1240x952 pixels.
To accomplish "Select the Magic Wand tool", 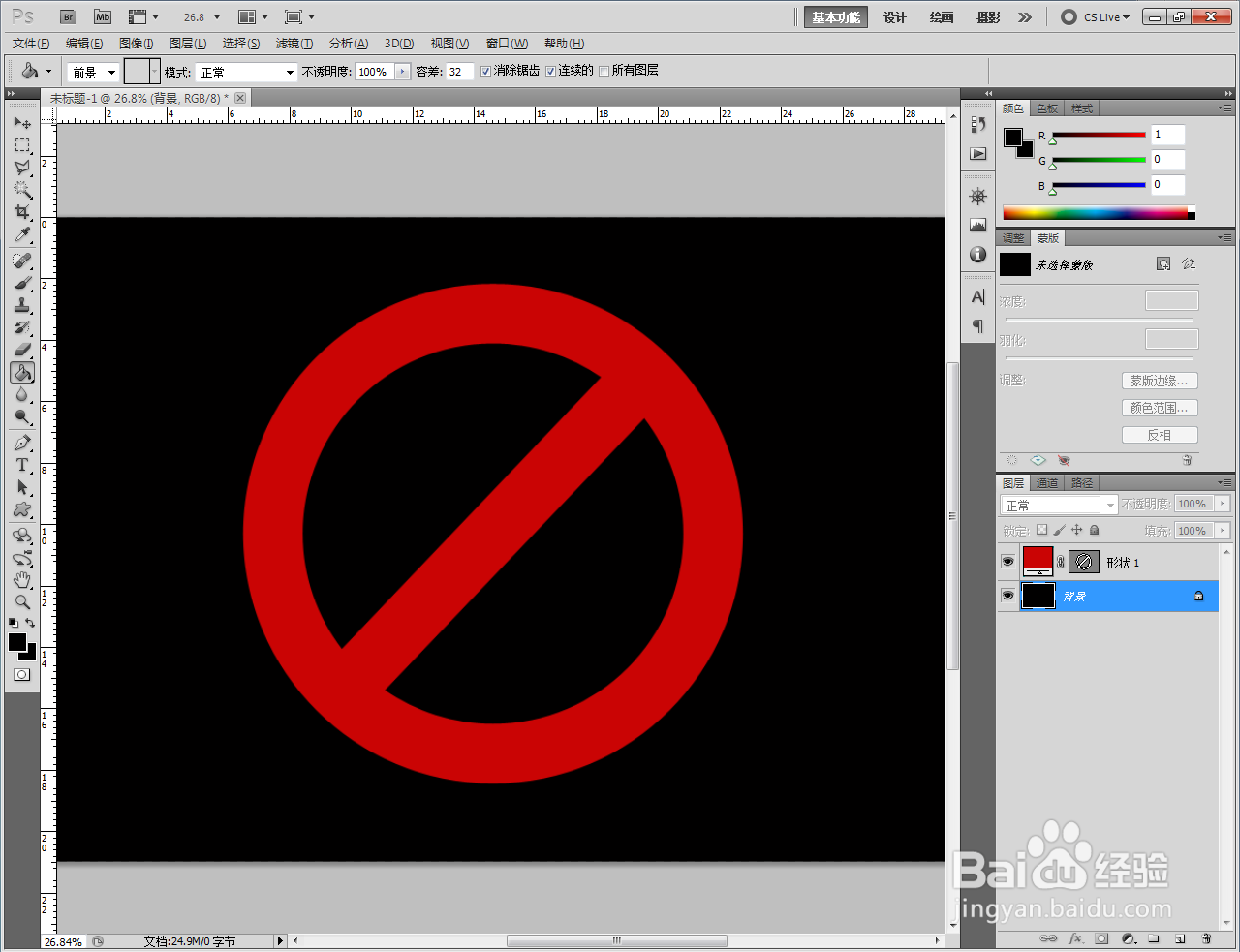I will click(22, 190).
